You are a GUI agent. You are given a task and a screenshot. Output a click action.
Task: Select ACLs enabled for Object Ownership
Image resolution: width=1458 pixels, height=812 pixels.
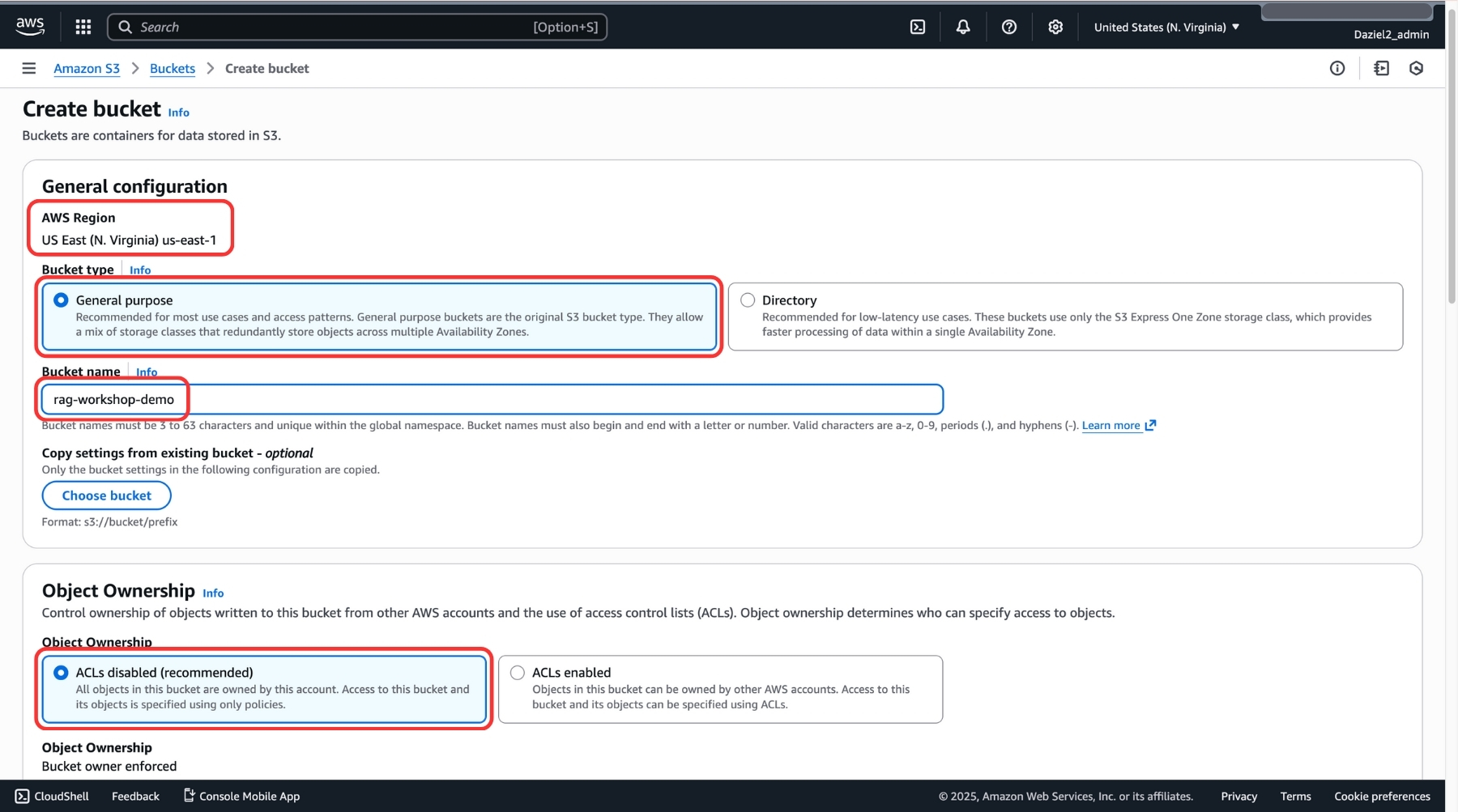[x=516, y=672]
